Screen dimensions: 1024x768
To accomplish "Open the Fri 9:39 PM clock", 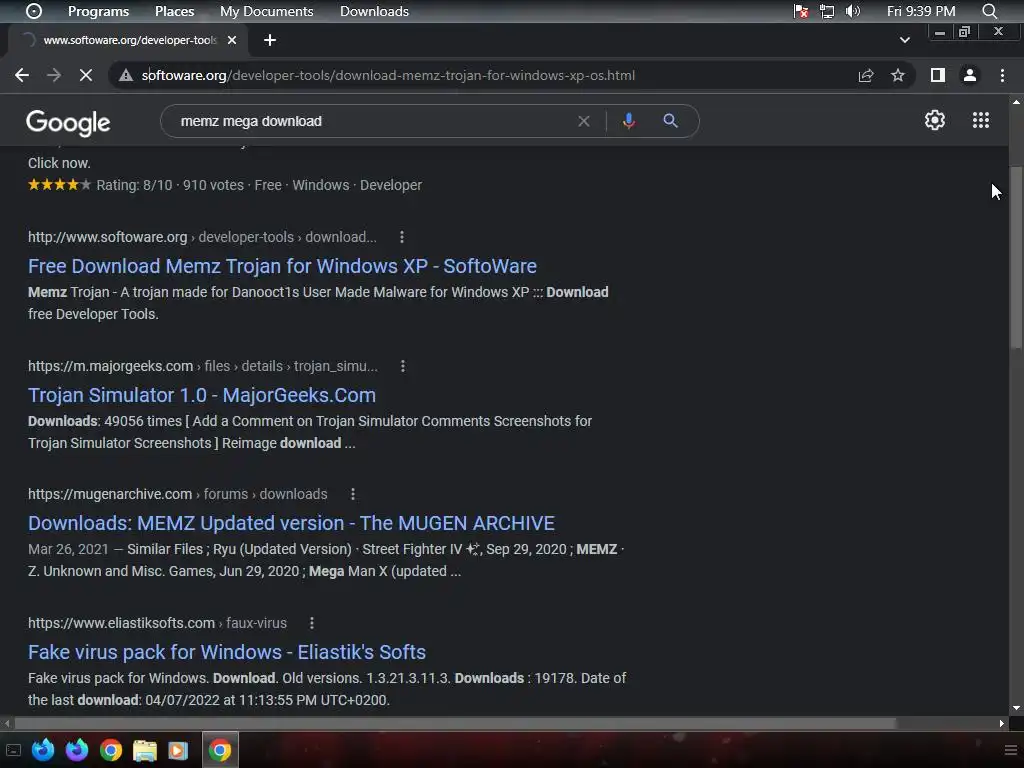I will coord(921,11).
